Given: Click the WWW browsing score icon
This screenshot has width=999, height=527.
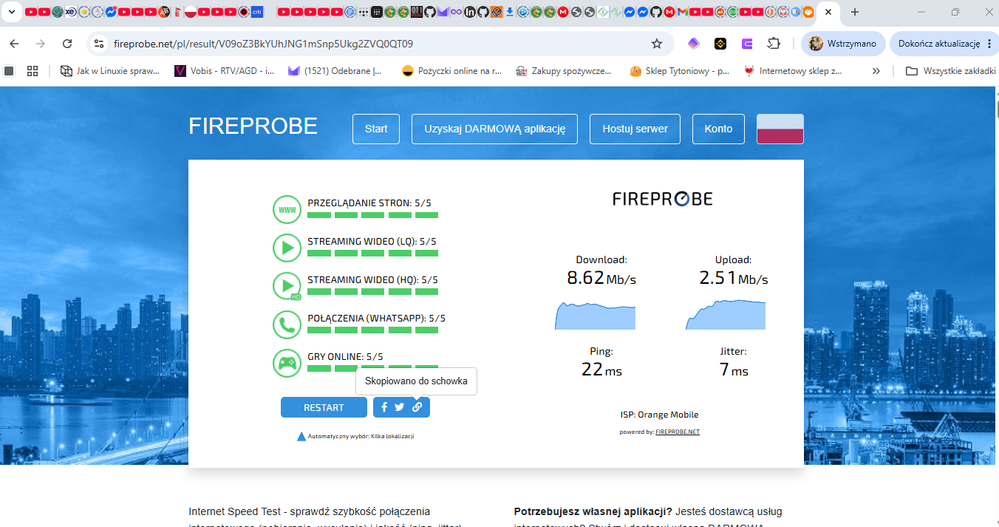Looking at the screenshot, I should click(x=287, y=210).
